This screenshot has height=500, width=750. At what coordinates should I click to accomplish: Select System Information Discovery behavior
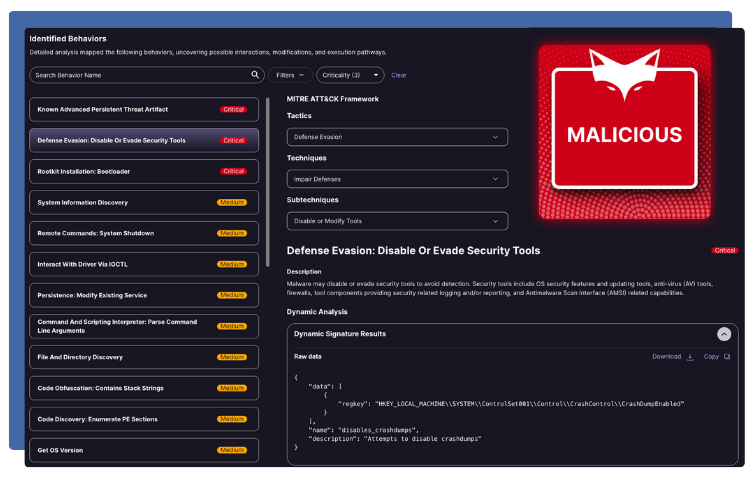pyautogui.click(x=143, y=202)
